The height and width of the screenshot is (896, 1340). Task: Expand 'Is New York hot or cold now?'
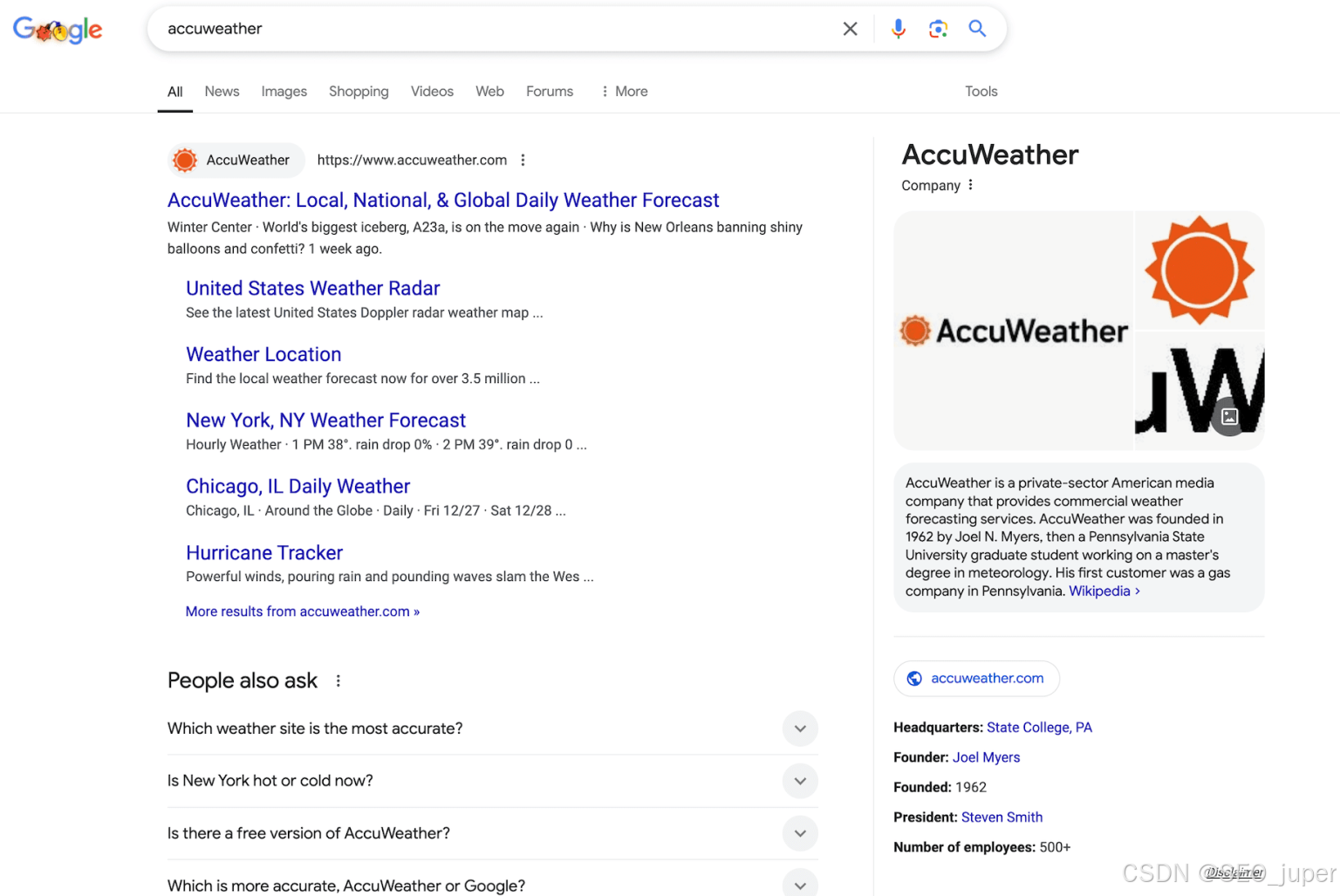(x=492, y=781)
